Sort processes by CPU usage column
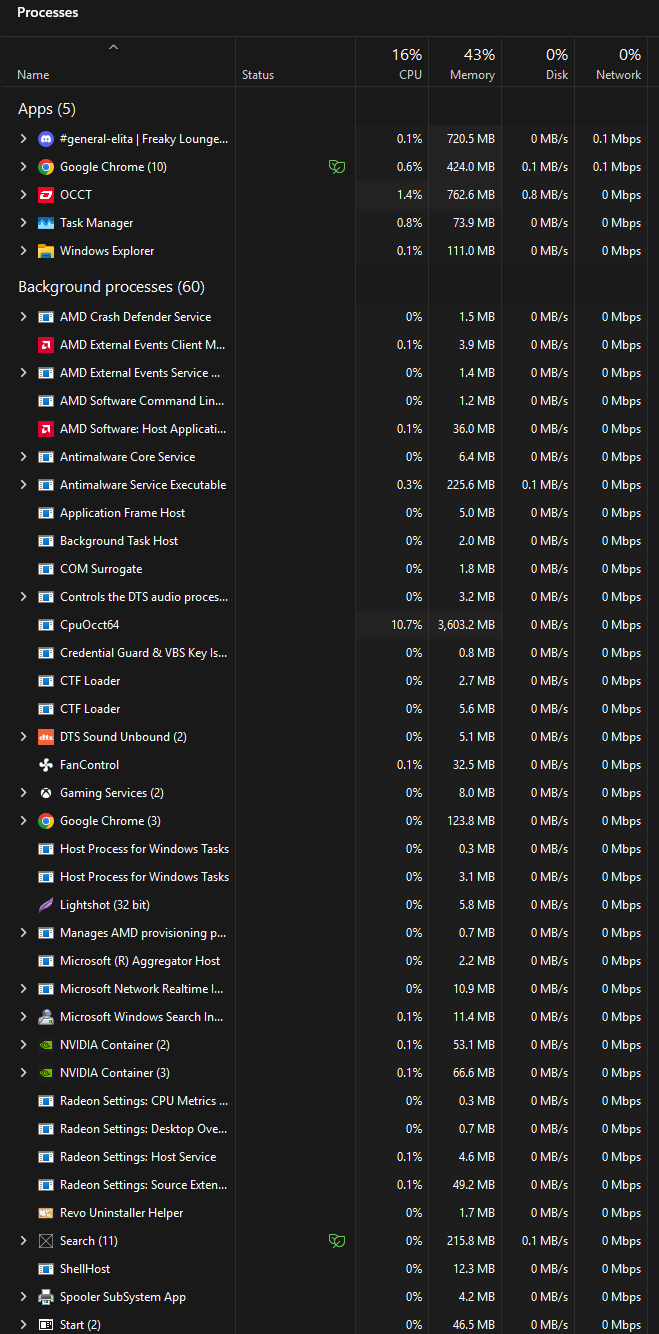659x1334 pixels. click(x=393, y=64)
